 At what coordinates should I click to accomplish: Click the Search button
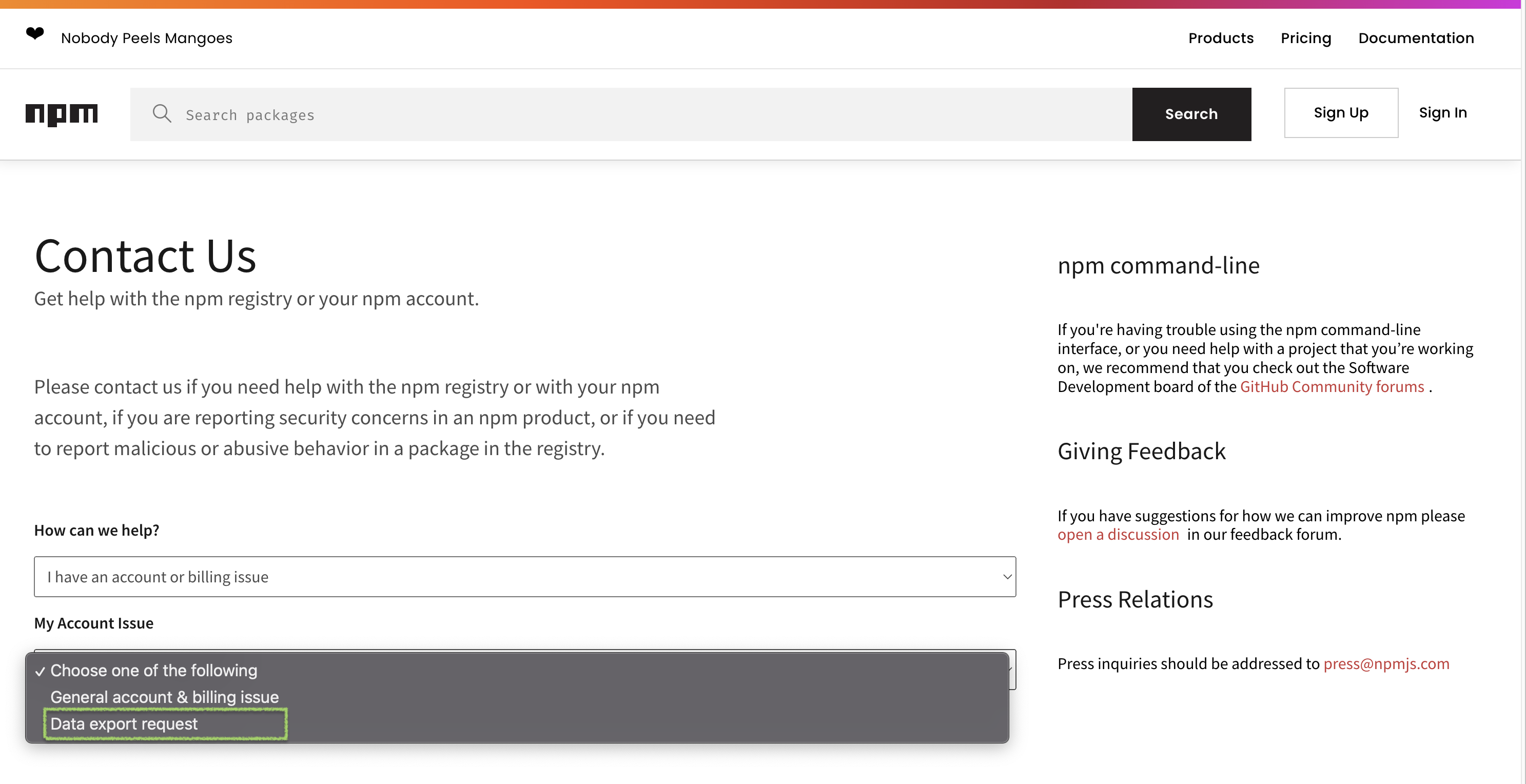(1191, 114)
